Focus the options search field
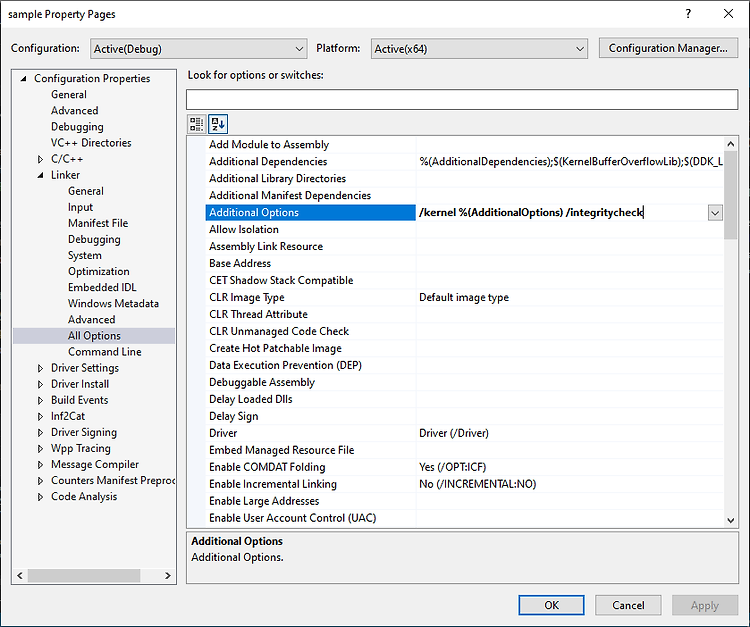Viewport: 750px width, 627px height. pyautogui.click(x=462, y=99)
